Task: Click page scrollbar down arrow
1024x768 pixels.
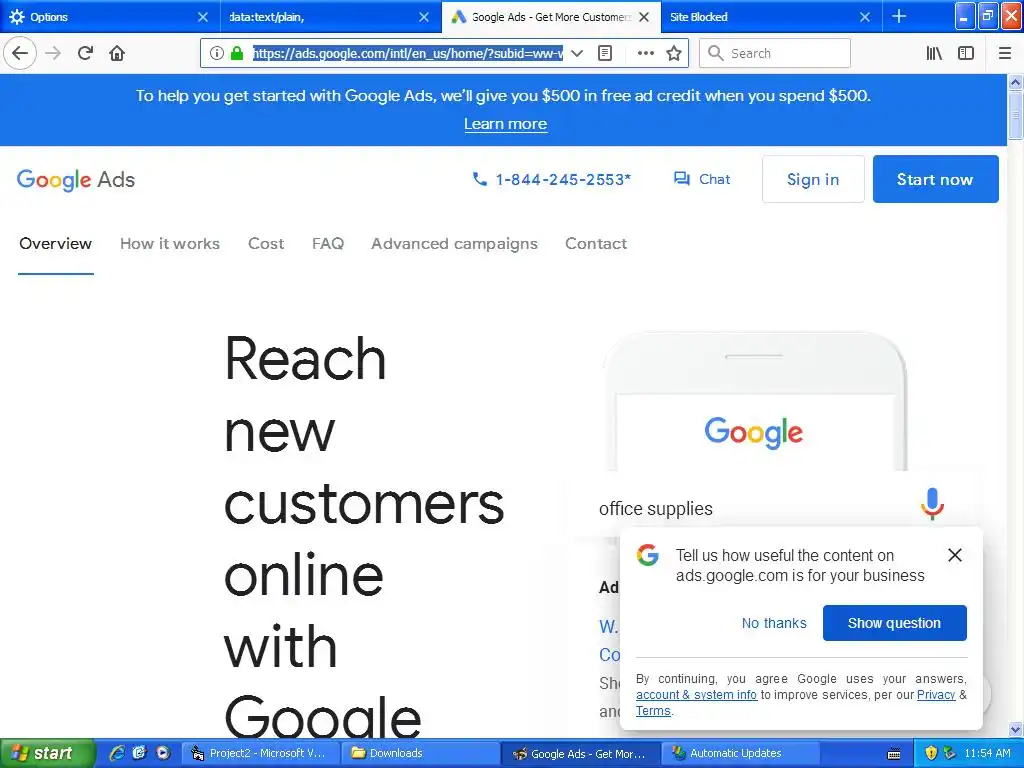Action: pyautogui.click(x=1016, y=729)
